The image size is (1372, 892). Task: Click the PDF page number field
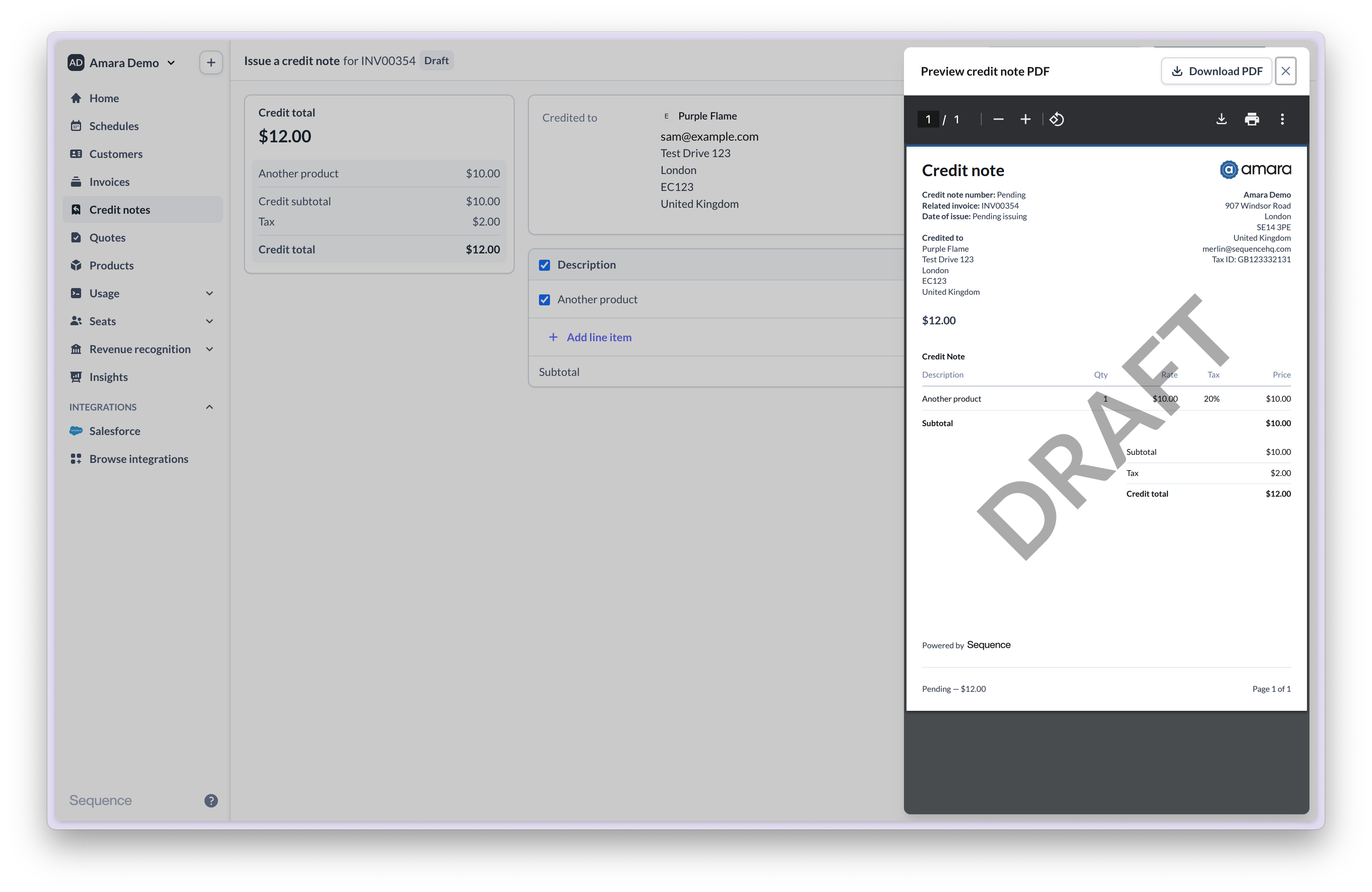pyautogui.click(x=928, y=119)
